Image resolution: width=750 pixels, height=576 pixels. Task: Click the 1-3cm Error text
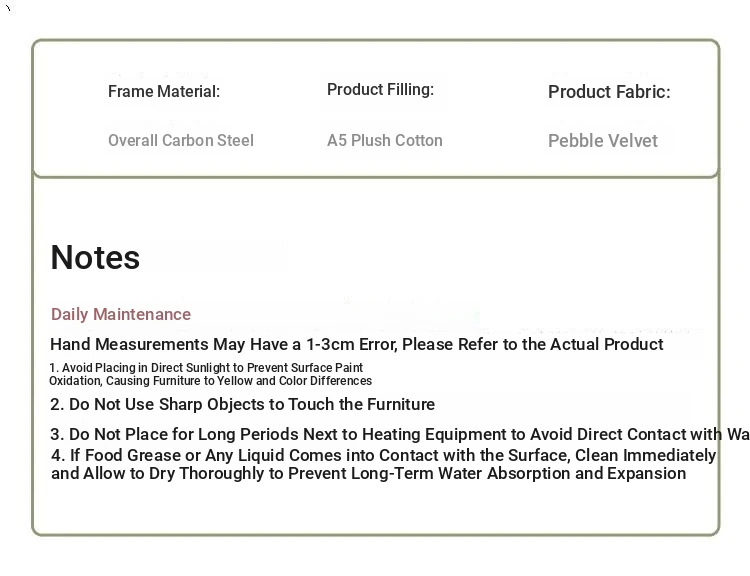(x=352, y=344)
